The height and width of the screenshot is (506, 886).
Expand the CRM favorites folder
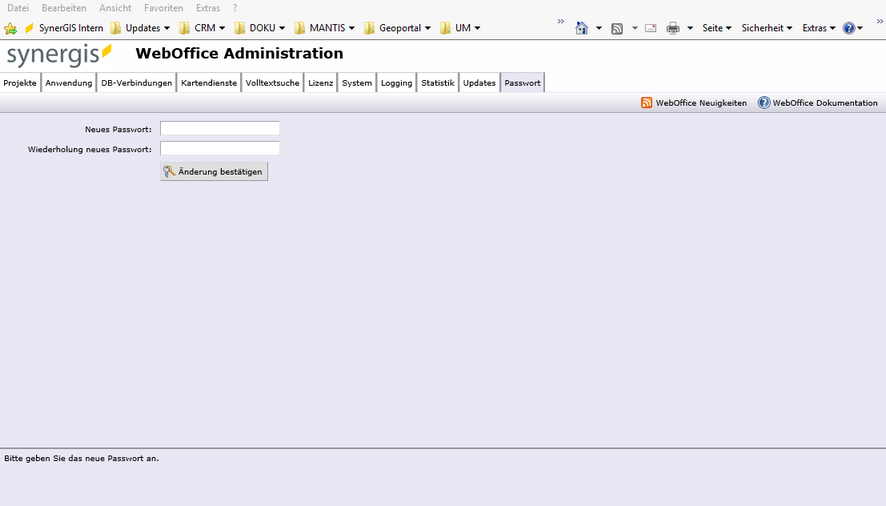(x=202, y=28)
